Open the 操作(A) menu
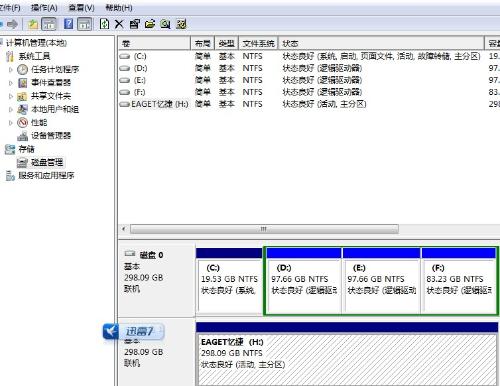This screenshot has height=386, width=500. [44, 7]
